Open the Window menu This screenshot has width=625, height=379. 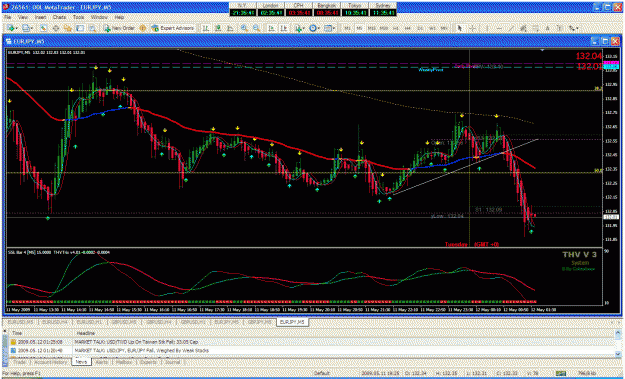[99, 18]
